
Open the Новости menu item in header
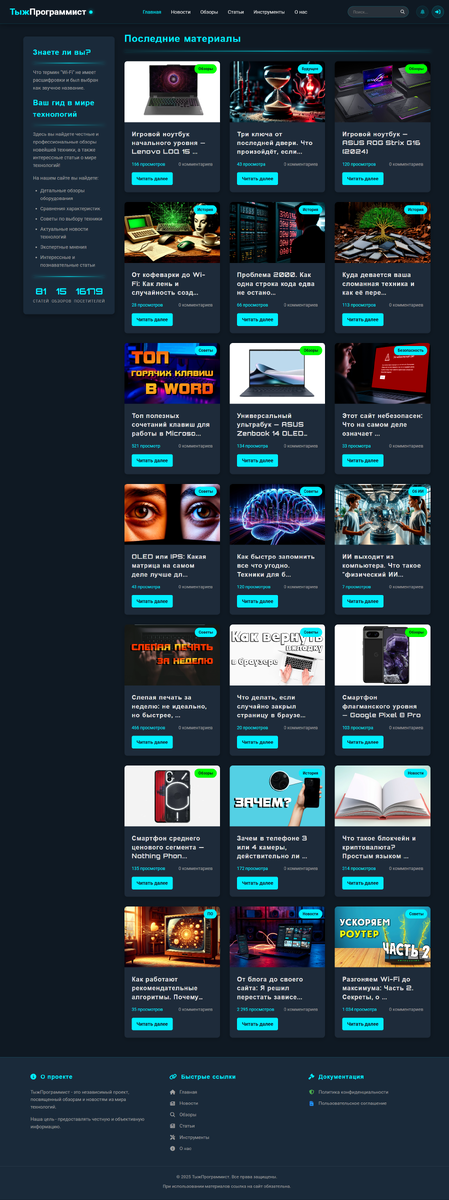point(181,12)
